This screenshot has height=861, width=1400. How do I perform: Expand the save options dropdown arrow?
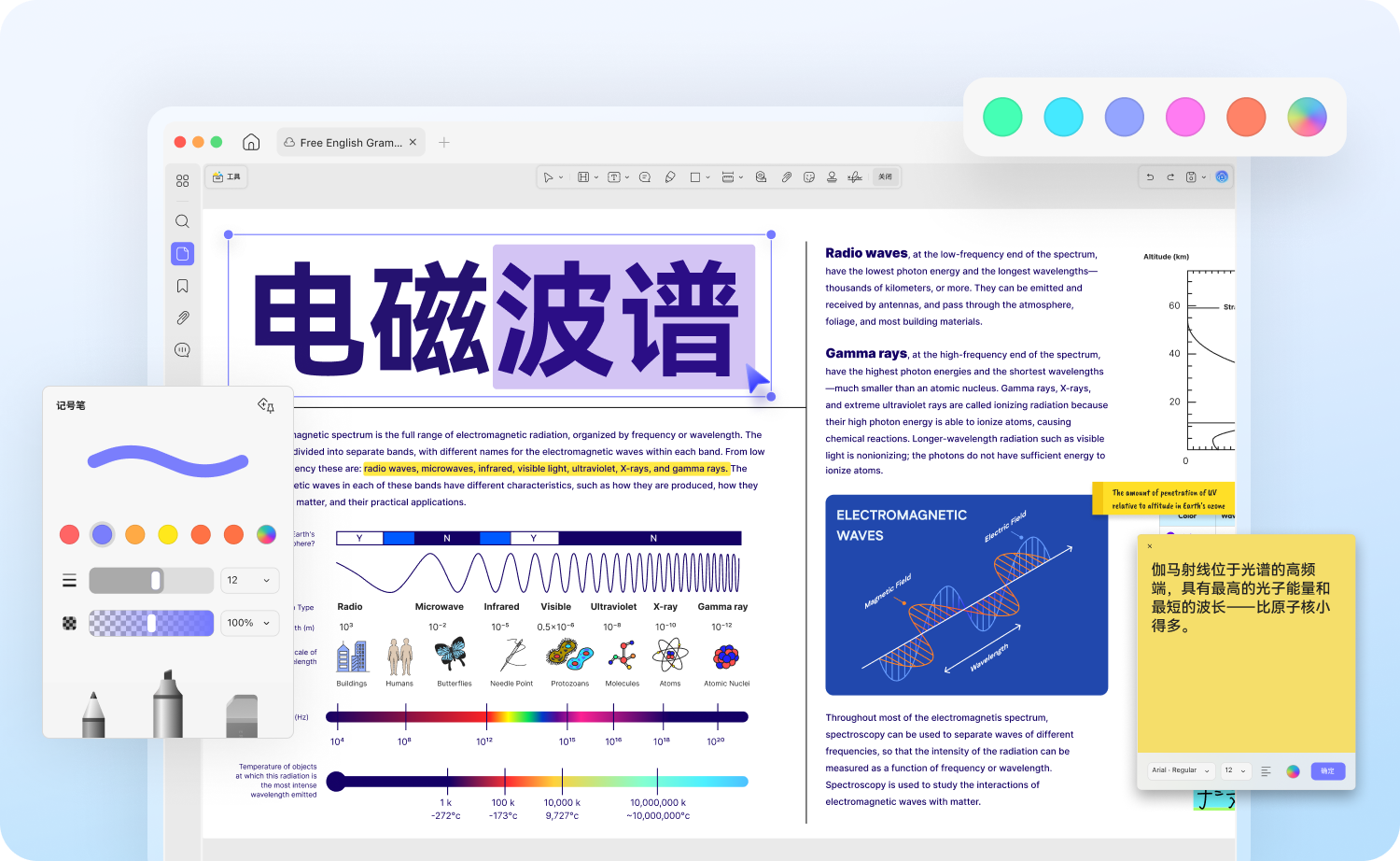tap(1204, 177)
